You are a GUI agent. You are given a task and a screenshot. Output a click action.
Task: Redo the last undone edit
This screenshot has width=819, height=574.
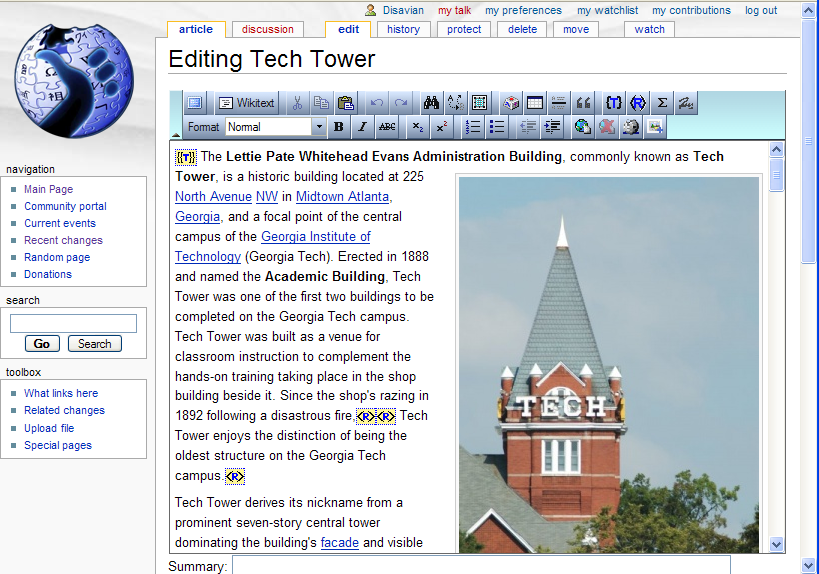(x=401, y=103)
